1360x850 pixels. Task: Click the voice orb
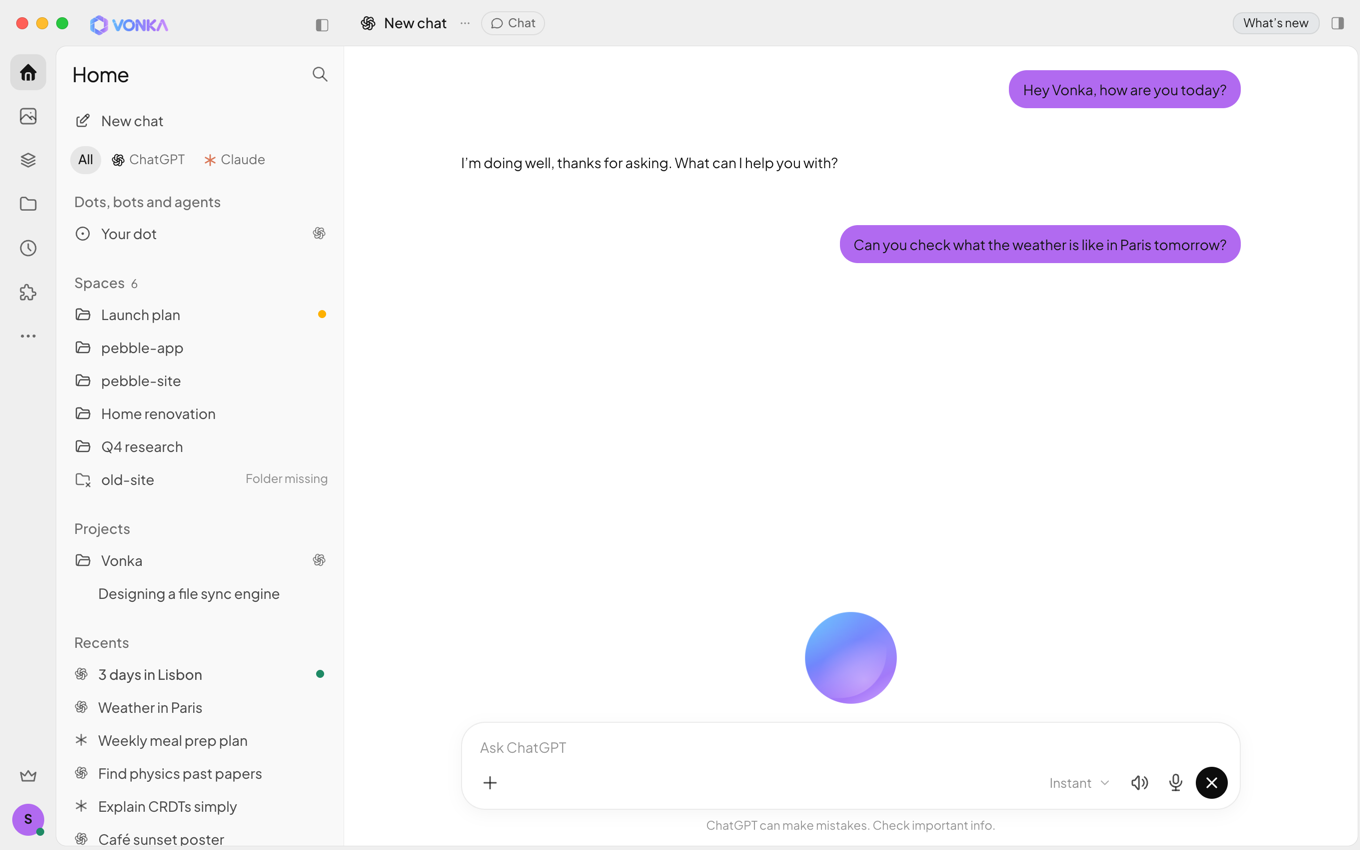pos(851,658)
